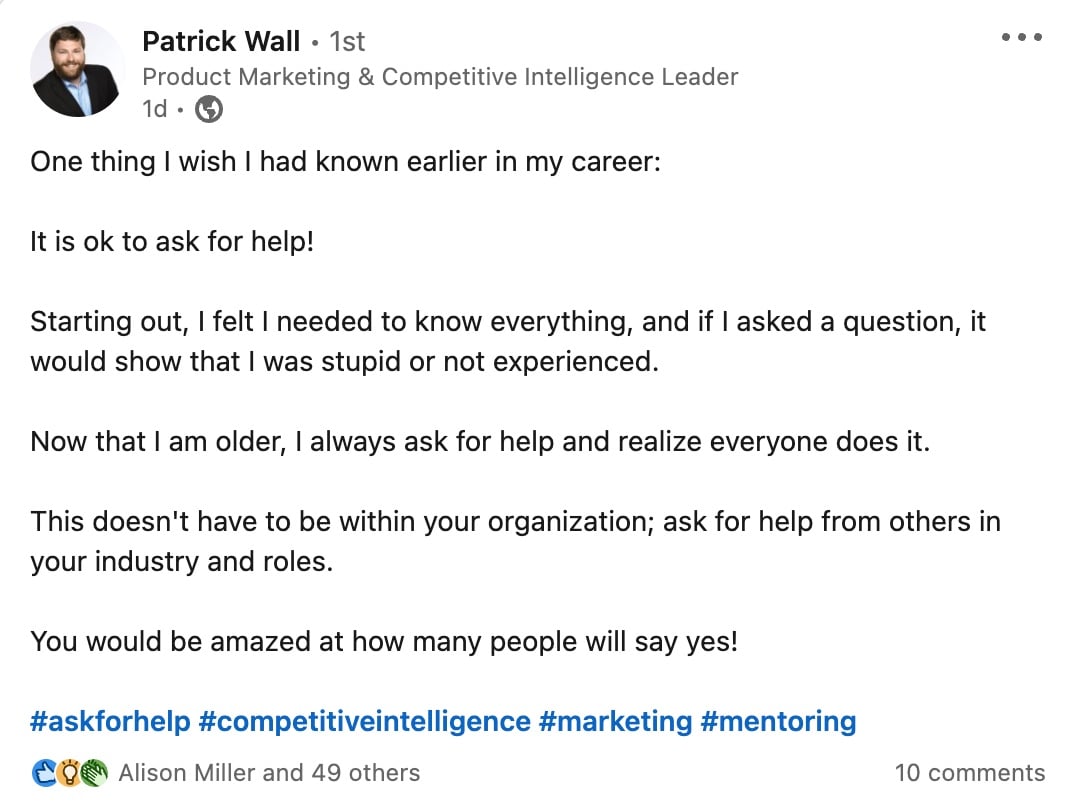This screenshot has width=1069, height=804.
Task: Click the 'Now that I am older' paragraph
Action: tap(480, 442)
